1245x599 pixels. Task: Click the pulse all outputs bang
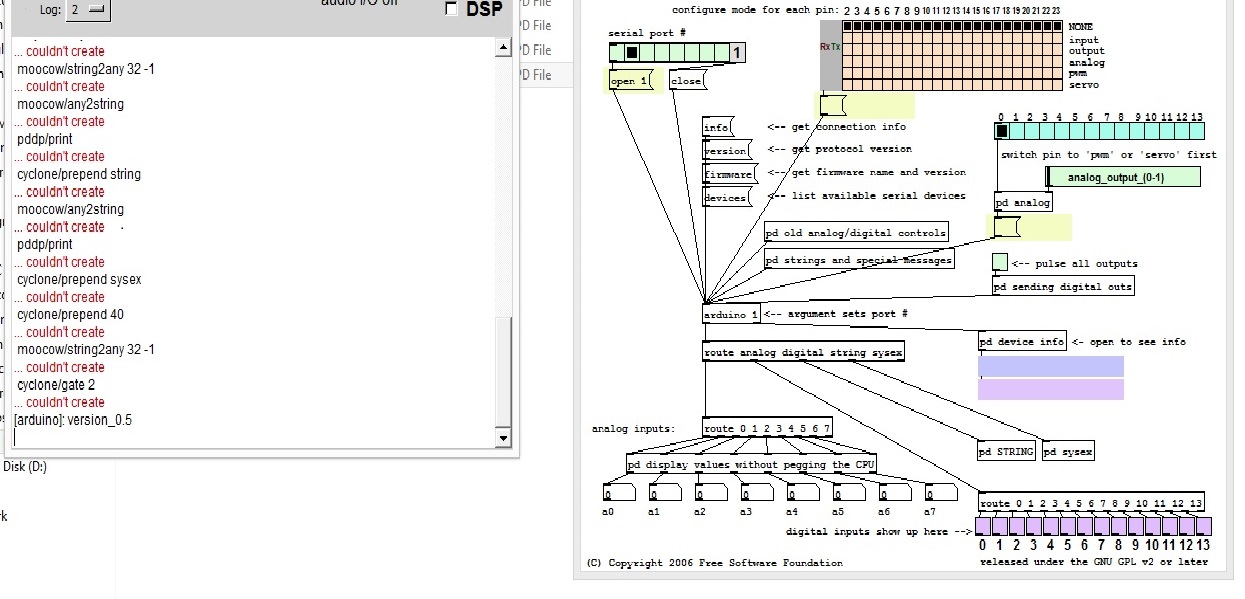point(1000,262)
